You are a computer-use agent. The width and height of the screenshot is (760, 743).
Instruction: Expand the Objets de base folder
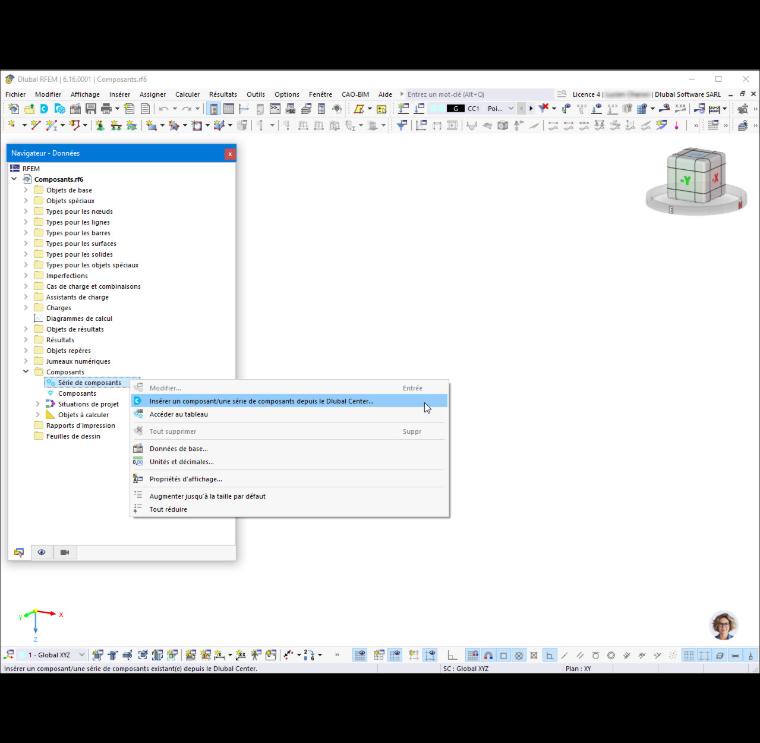pyautogui.click(x=26, y=190)
